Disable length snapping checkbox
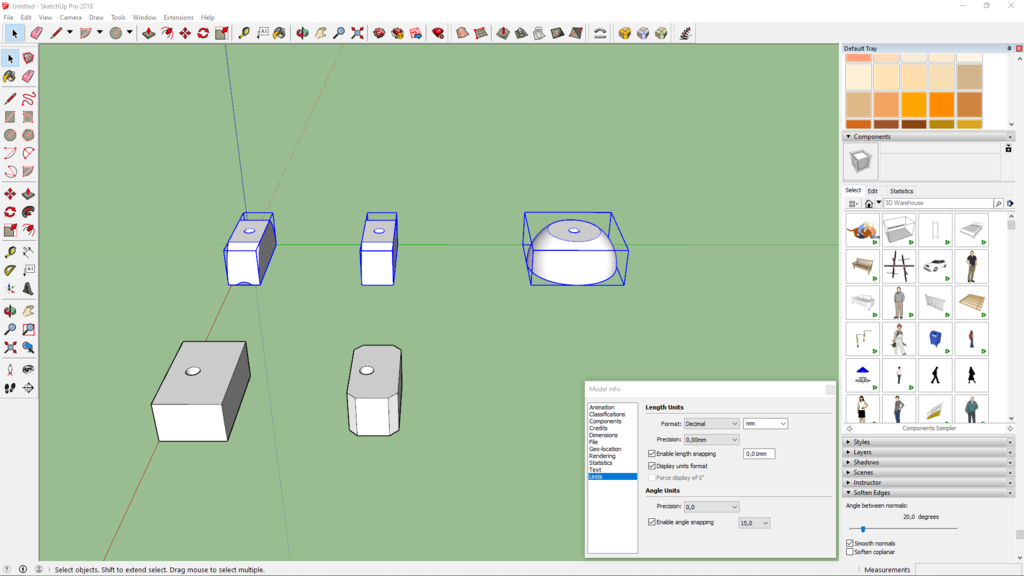 pyautogui.click(x=652, y=454)
